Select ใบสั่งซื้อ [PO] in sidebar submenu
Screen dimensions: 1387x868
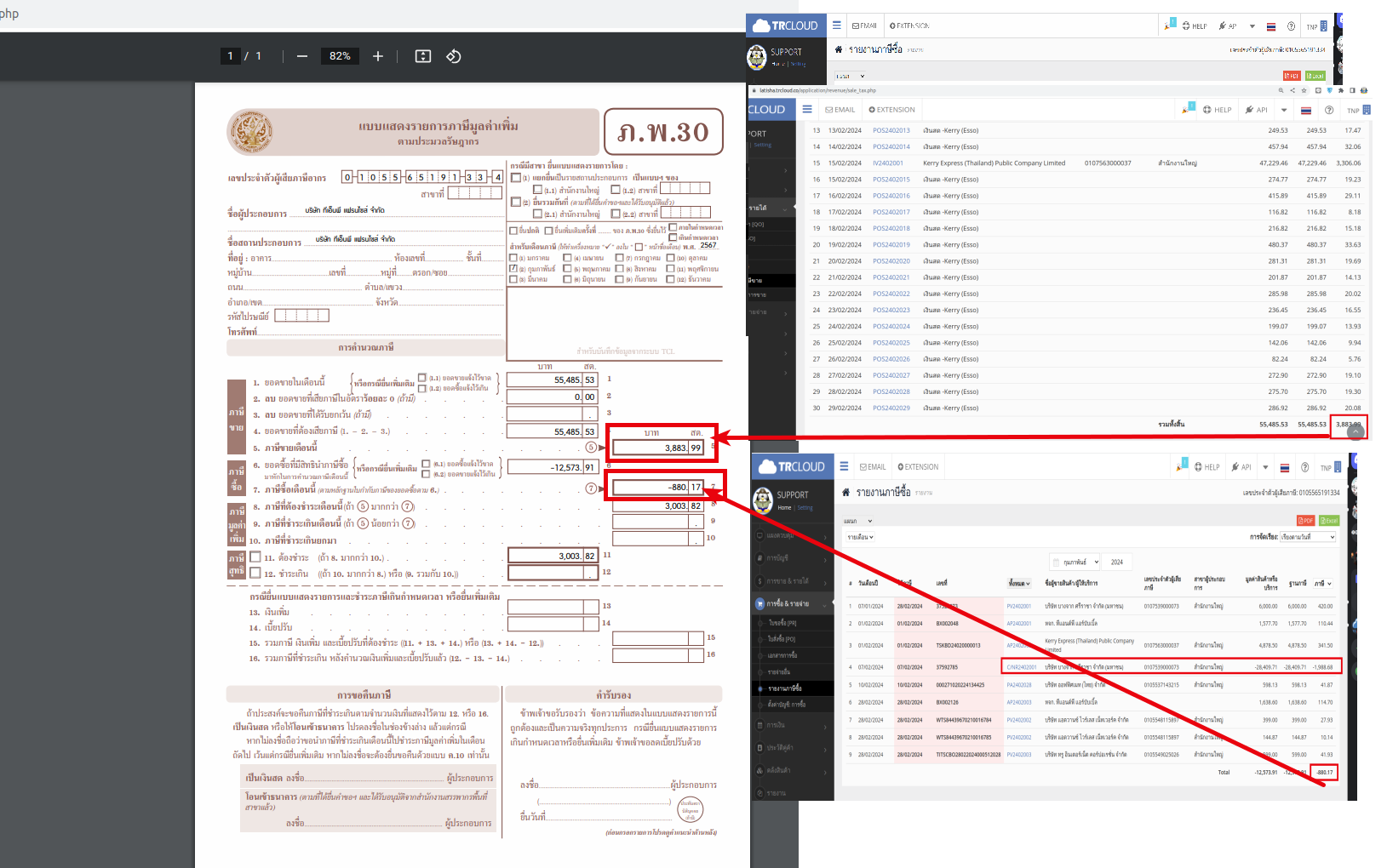(x=783, y=639)
